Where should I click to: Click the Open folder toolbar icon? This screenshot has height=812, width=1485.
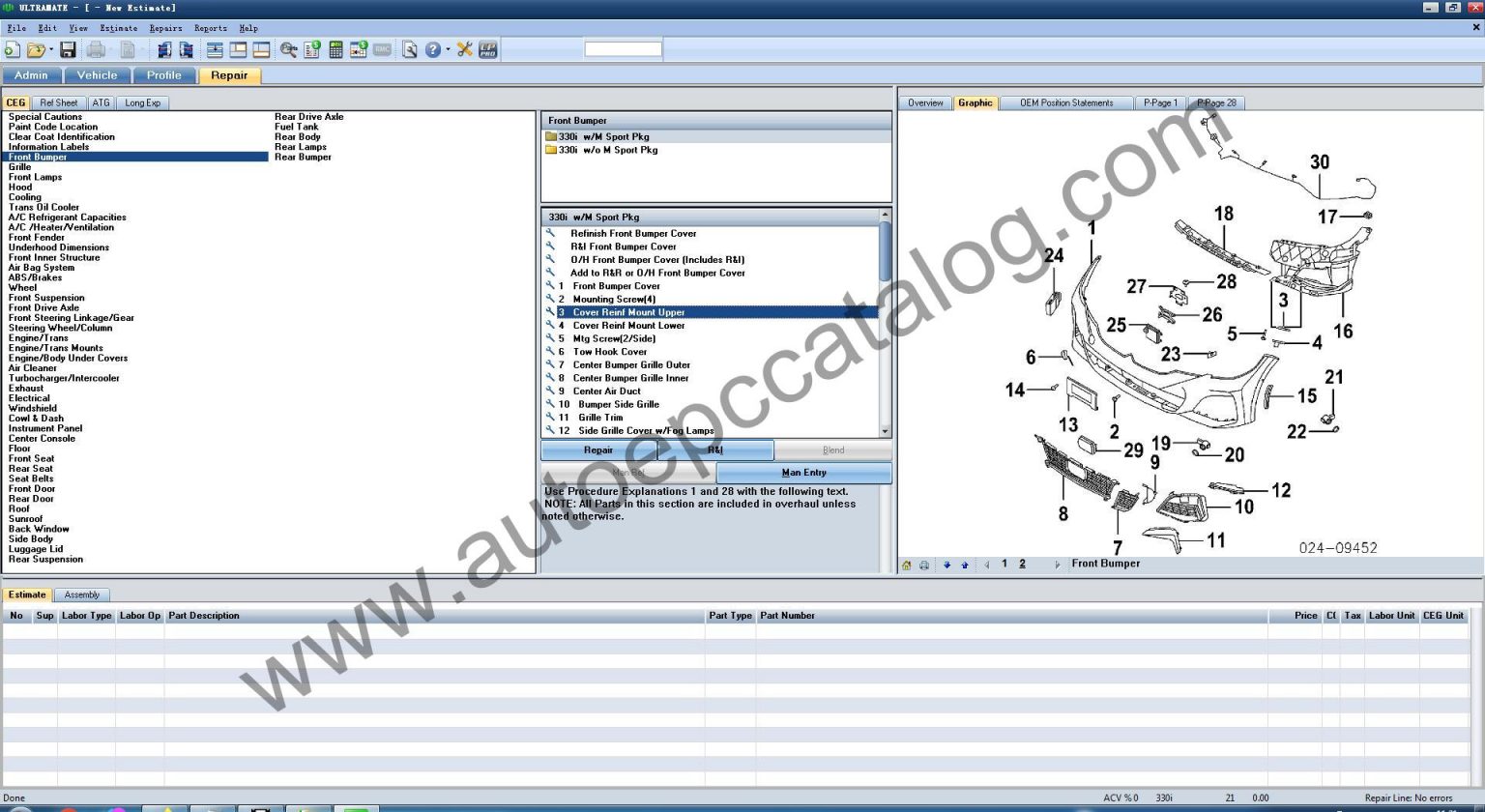coord(37,49)
